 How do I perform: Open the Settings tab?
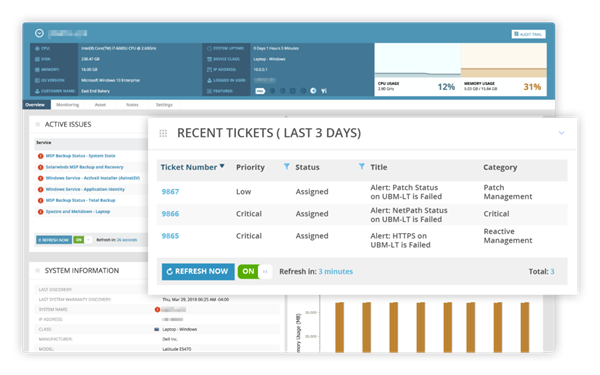[164, 104]
